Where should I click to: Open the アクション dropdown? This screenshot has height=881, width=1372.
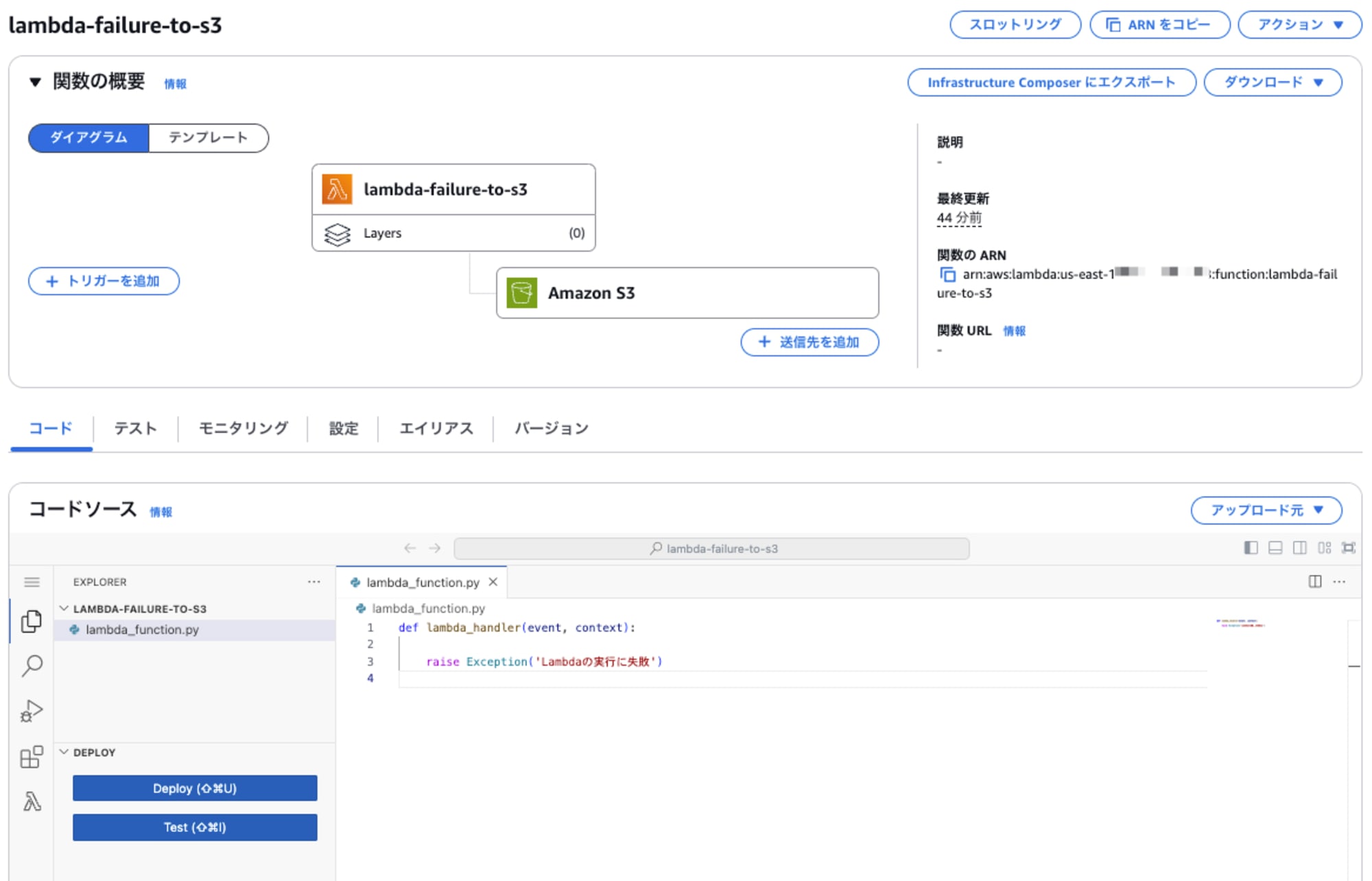1299,25
